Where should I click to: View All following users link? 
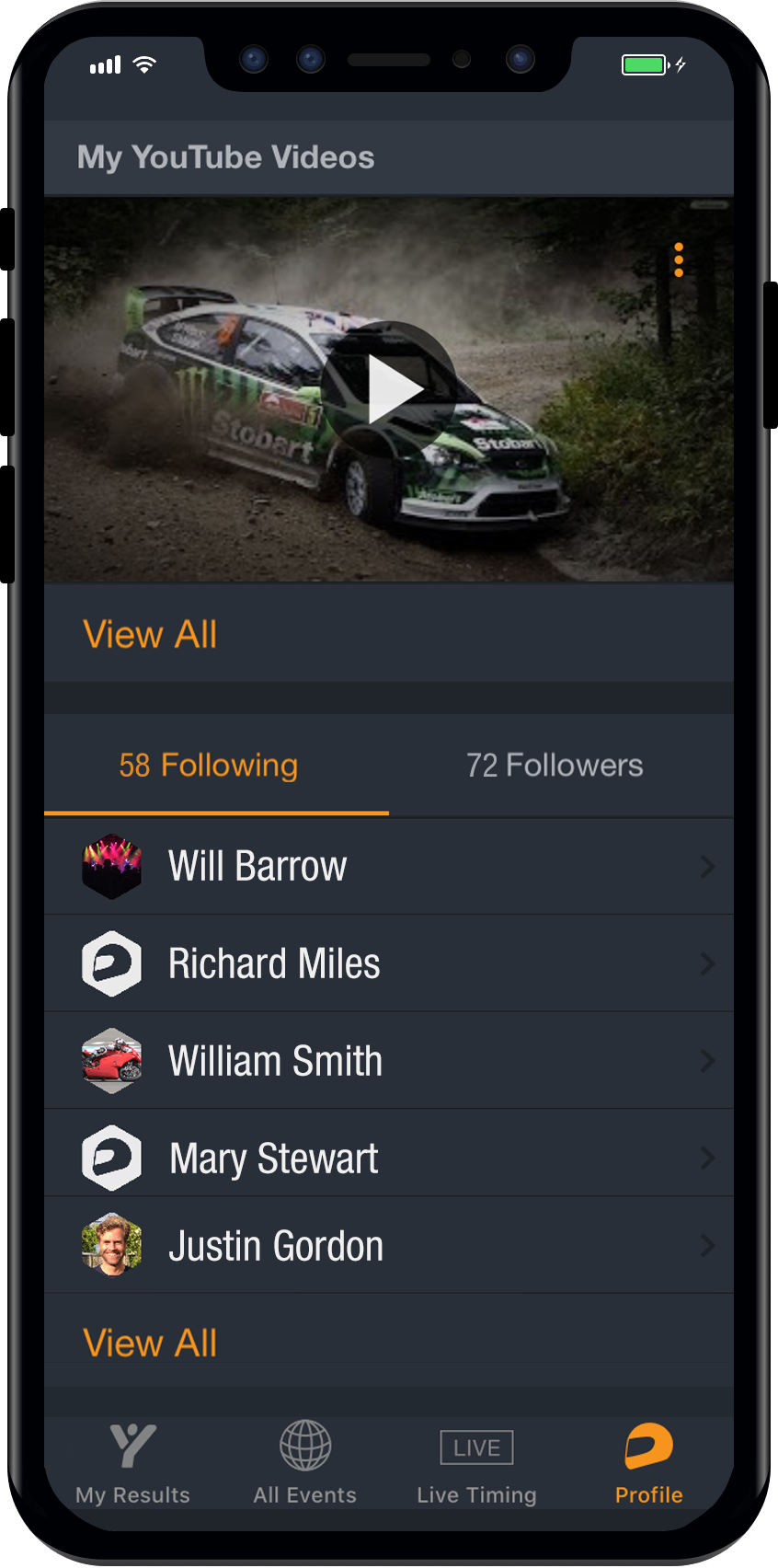pos(150,1343)
